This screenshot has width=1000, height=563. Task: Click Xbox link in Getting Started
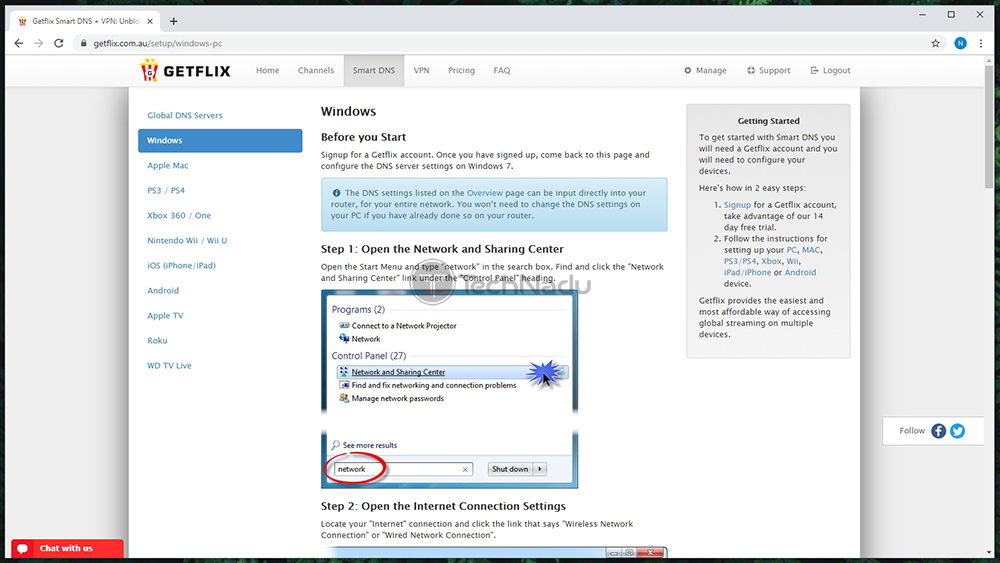(x=771, y=261)
